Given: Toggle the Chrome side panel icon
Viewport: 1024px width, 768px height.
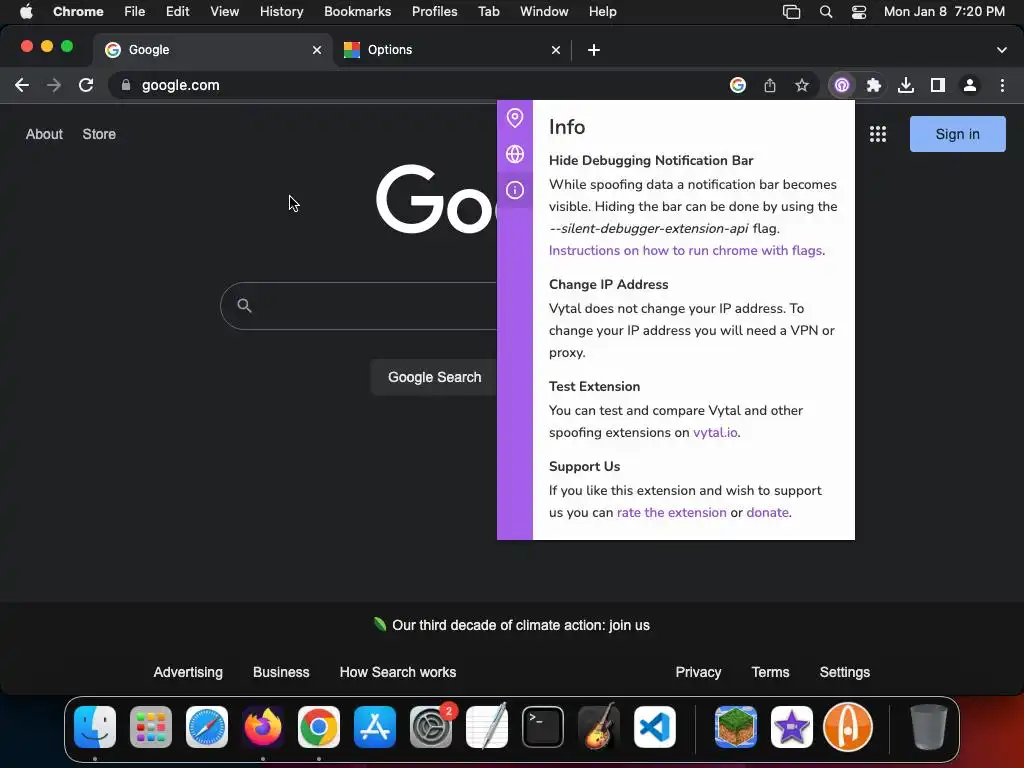Looking at the screenshot, I should pyautogui.click(x=938, y=85).
